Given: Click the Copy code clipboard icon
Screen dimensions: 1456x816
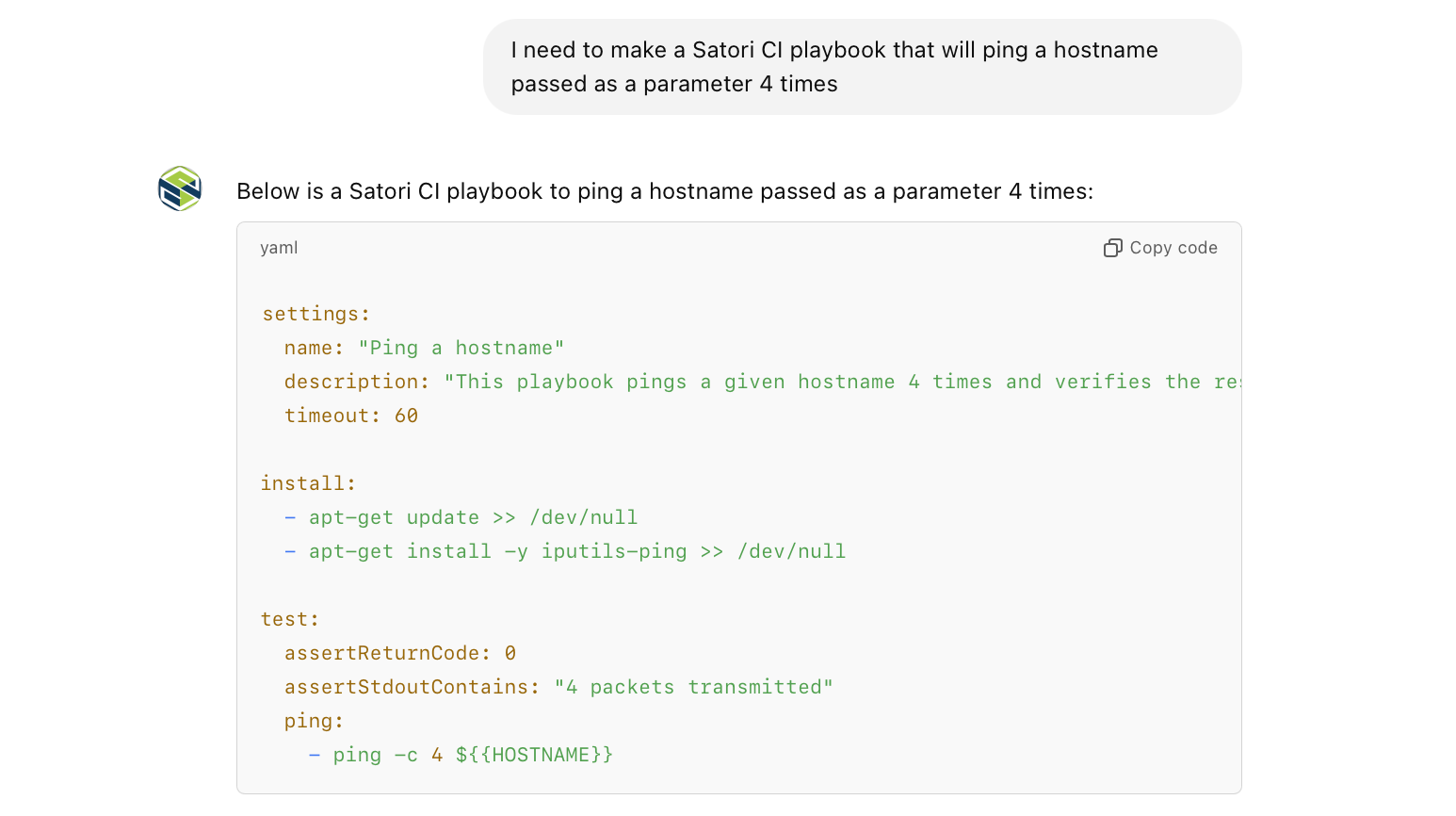Looking at the screenshot, I should click(x=1112, y=248).
